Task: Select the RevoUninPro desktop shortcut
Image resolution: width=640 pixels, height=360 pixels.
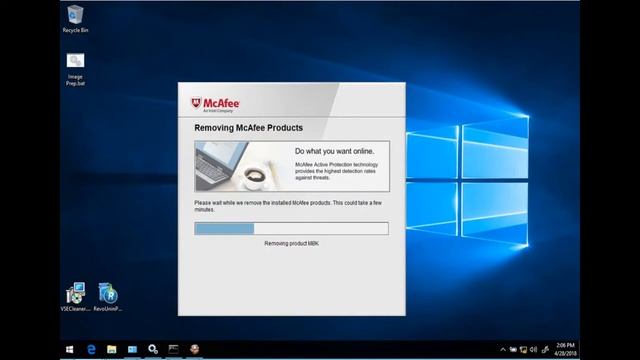Action: [108, 297]
